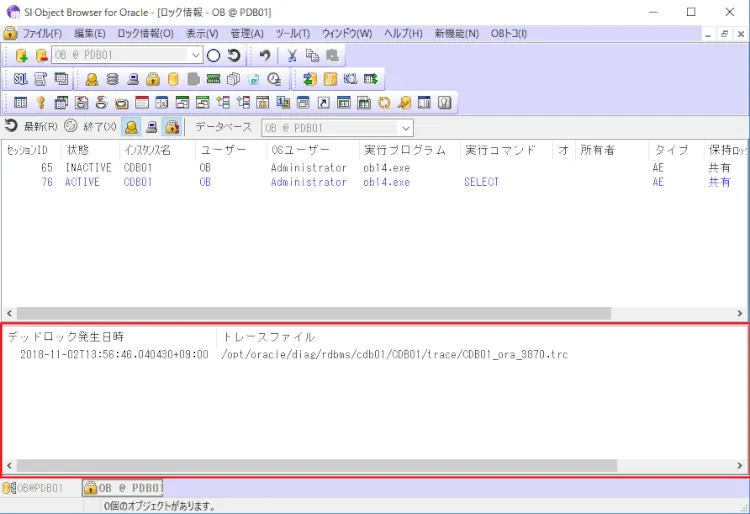
Task: Click the SELECT command cell
Action: coord(481,182)
